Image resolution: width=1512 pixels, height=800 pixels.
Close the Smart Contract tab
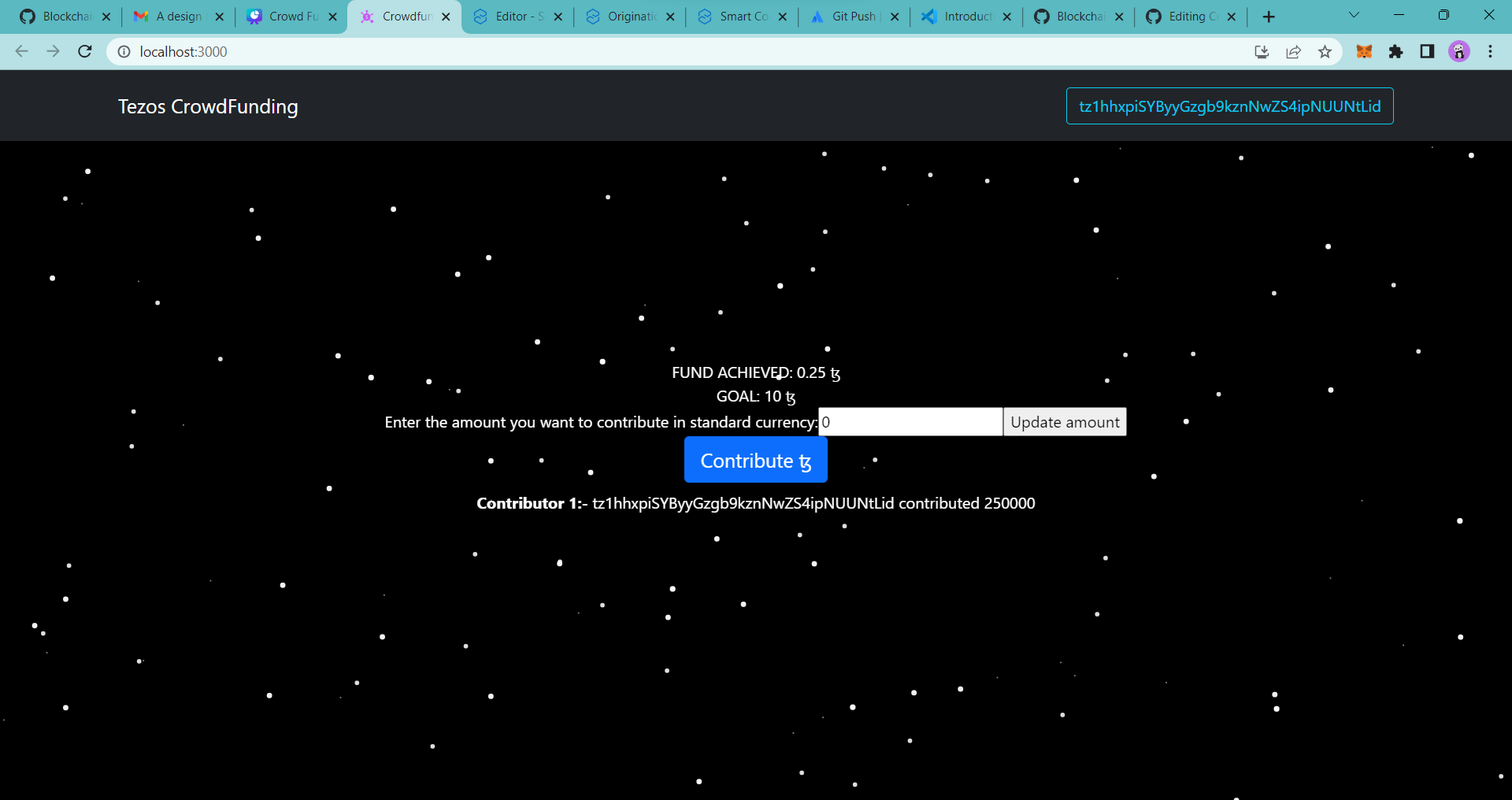pyautogui.click(x=782, y=16)
